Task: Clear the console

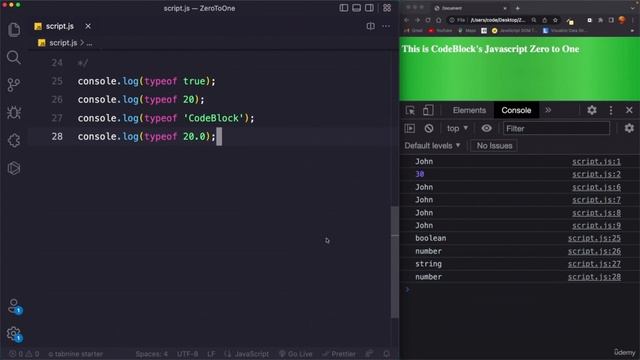Action: 429,129
